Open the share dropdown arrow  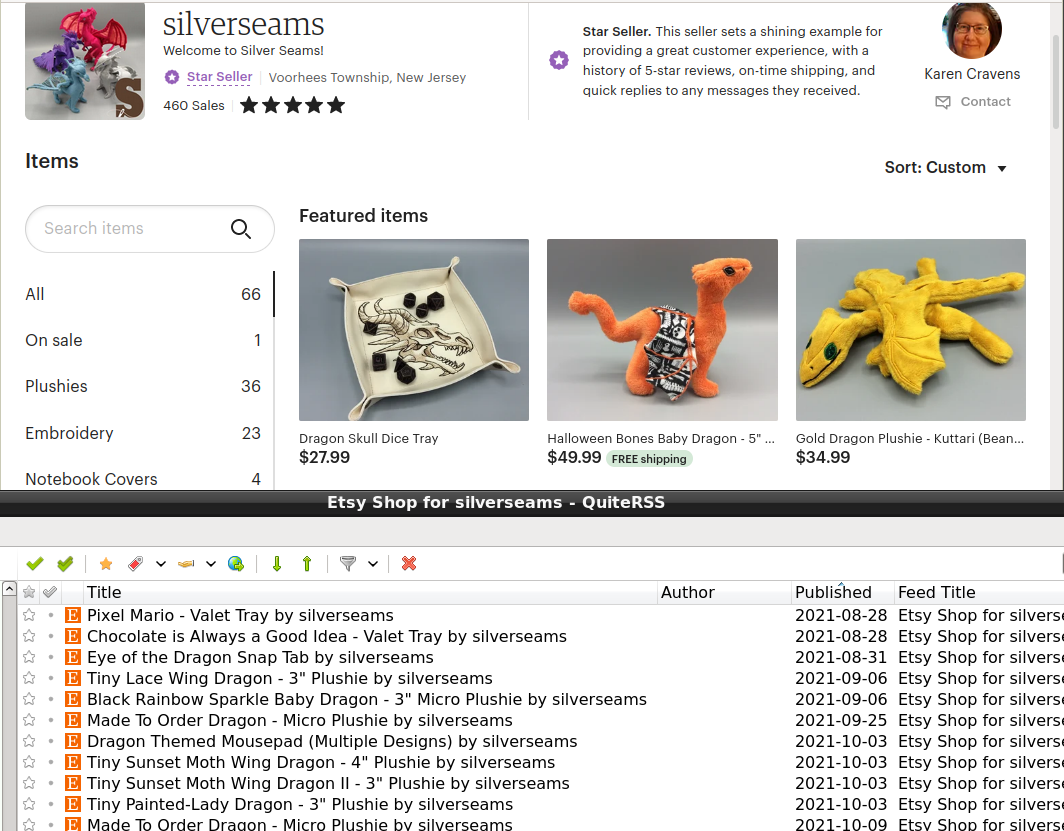[x=211, y=564]
